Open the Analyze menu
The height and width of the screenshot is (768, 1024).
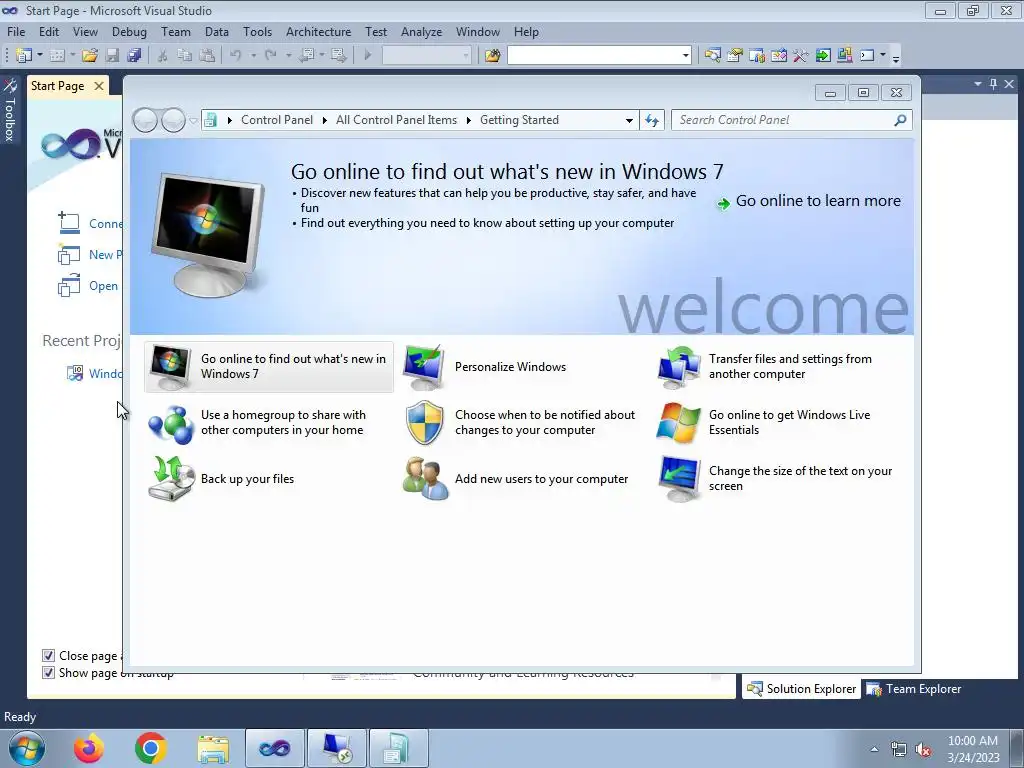click(421, 32)
